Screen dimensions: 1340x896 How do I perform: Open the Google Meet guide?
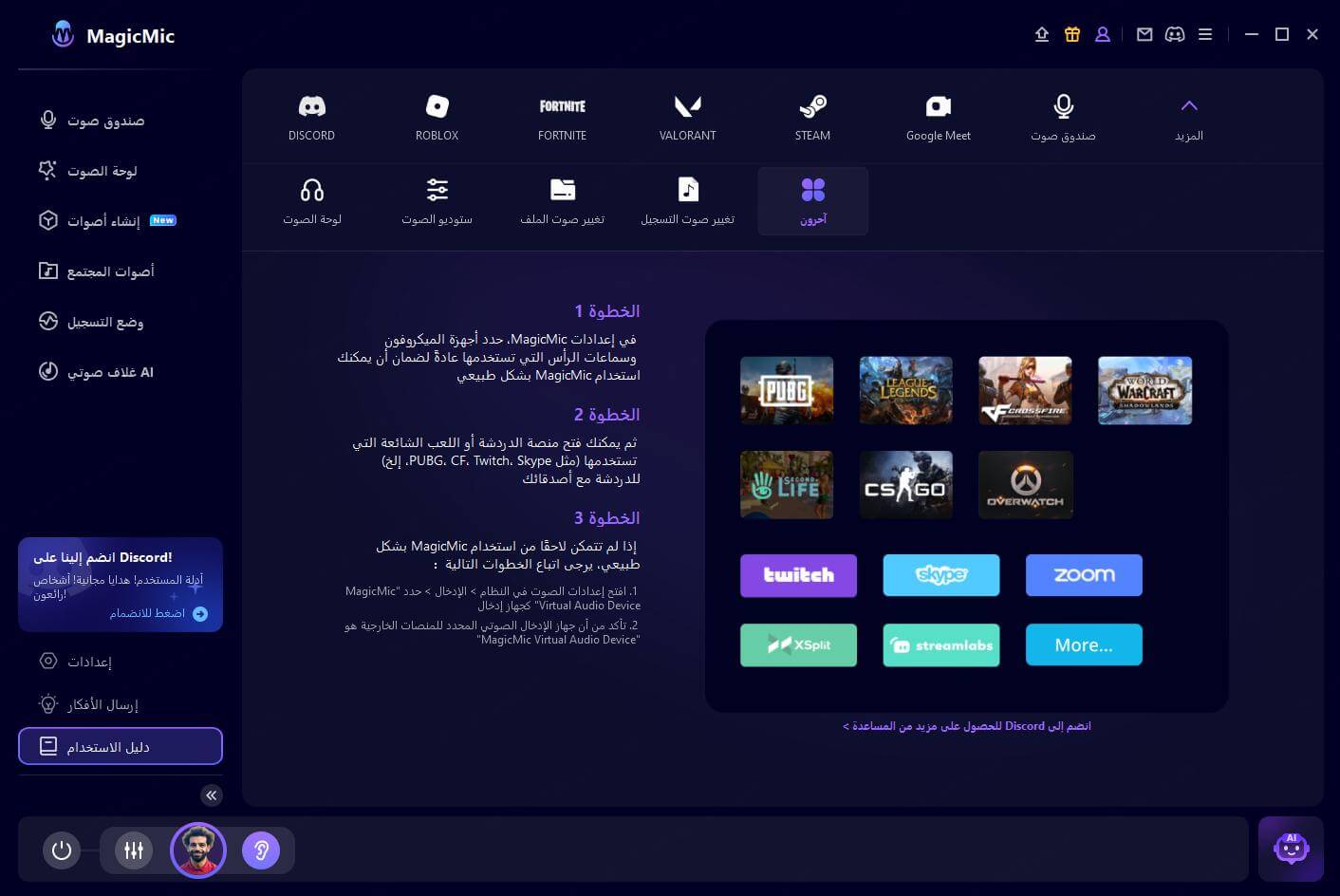point(938,118)
